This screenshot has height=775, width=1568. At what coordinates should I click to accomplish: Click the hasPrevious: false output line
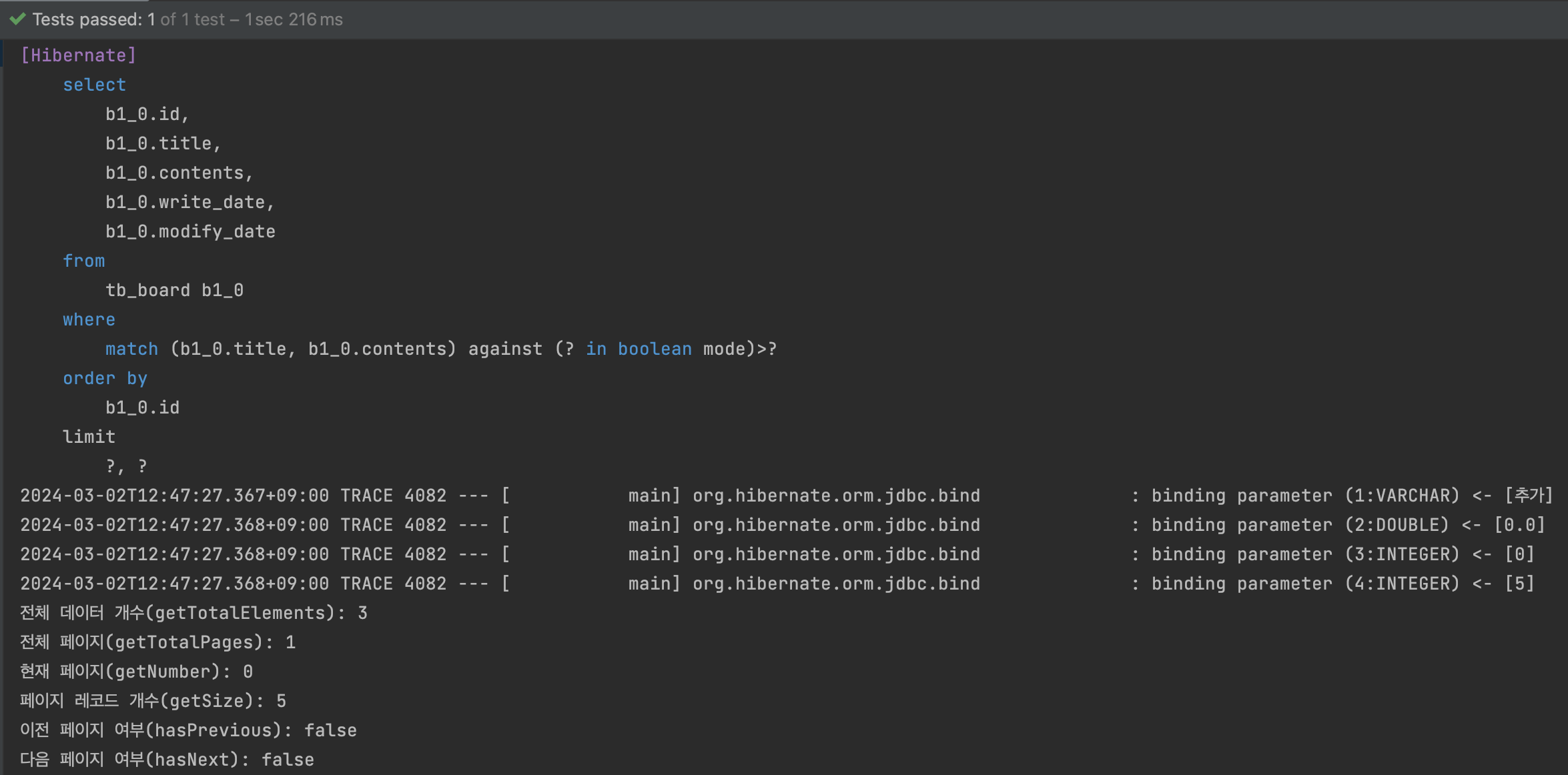coord(188,730)
